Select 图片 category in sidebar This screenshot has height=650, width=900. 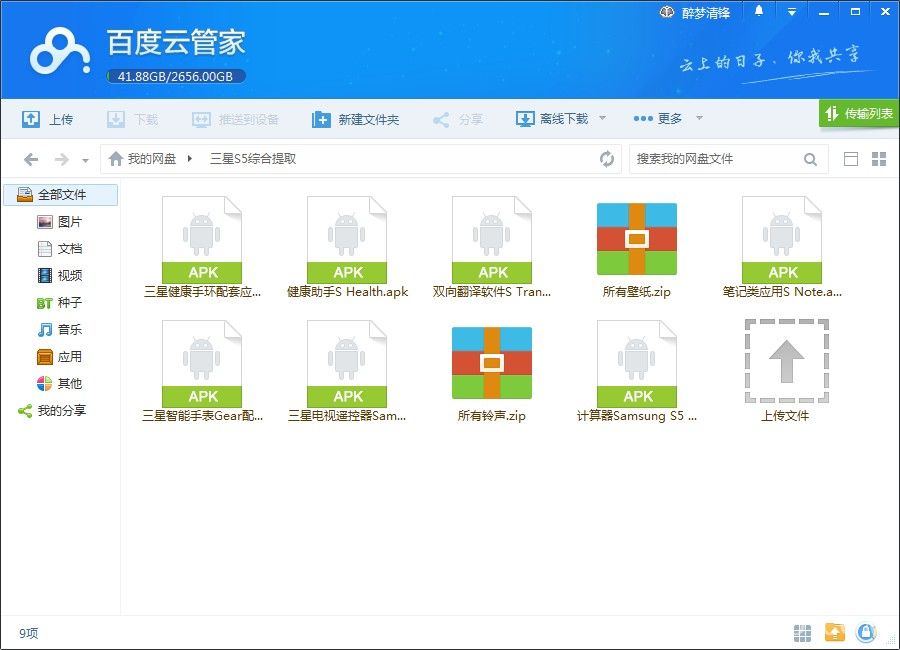(60, 222)
